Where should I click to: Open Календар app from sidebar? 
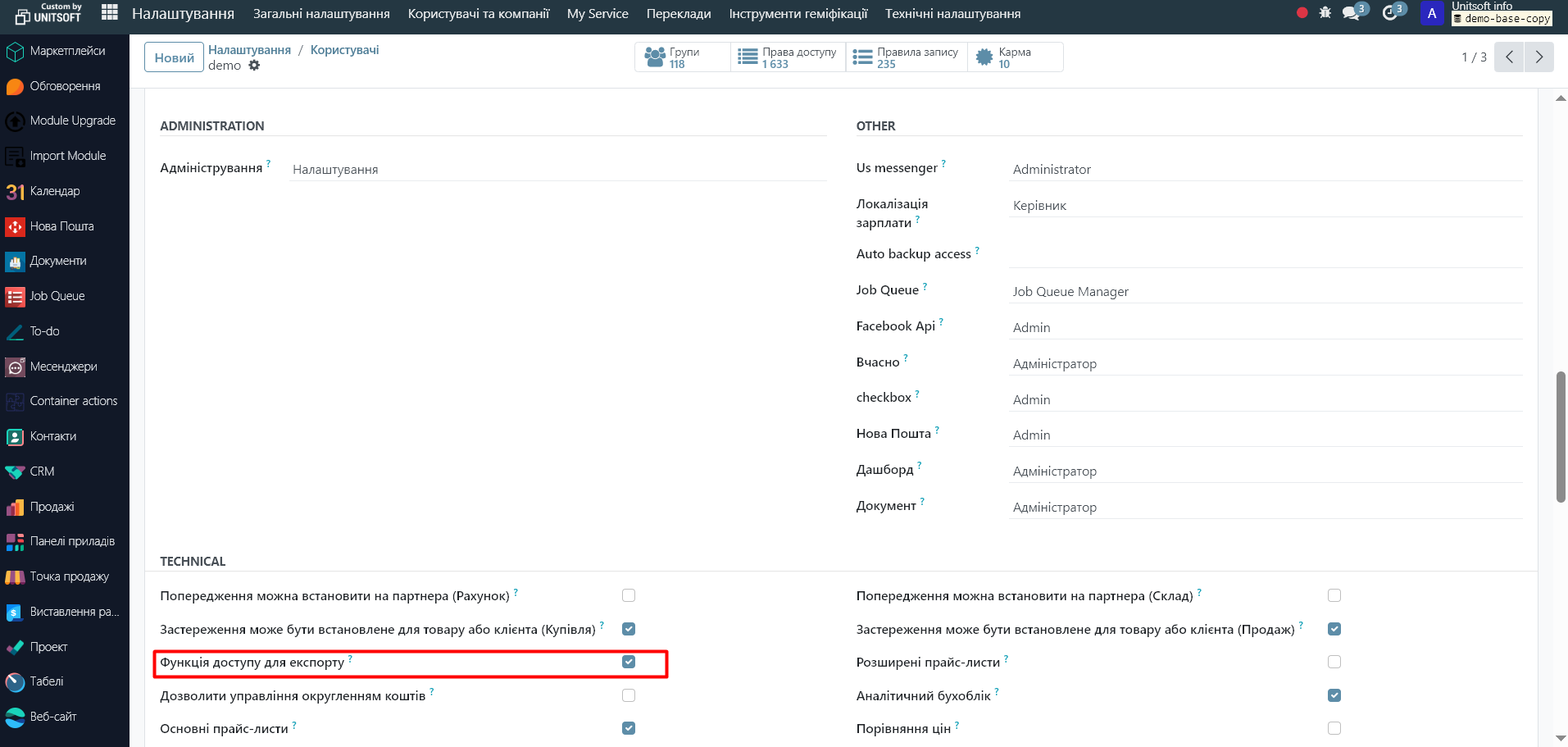[54, 191]
